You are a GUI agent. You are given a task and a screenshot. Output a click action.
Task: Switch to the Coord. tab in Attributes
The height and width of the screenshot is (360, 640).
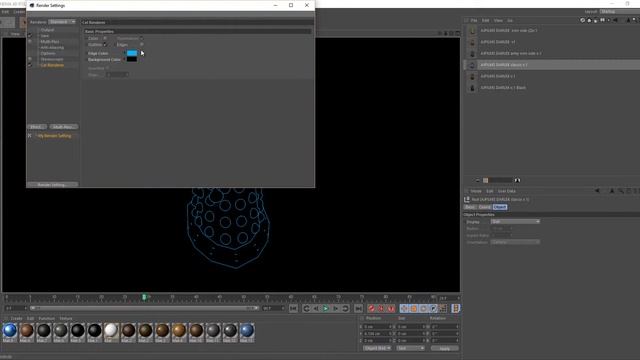click(484, 207)
